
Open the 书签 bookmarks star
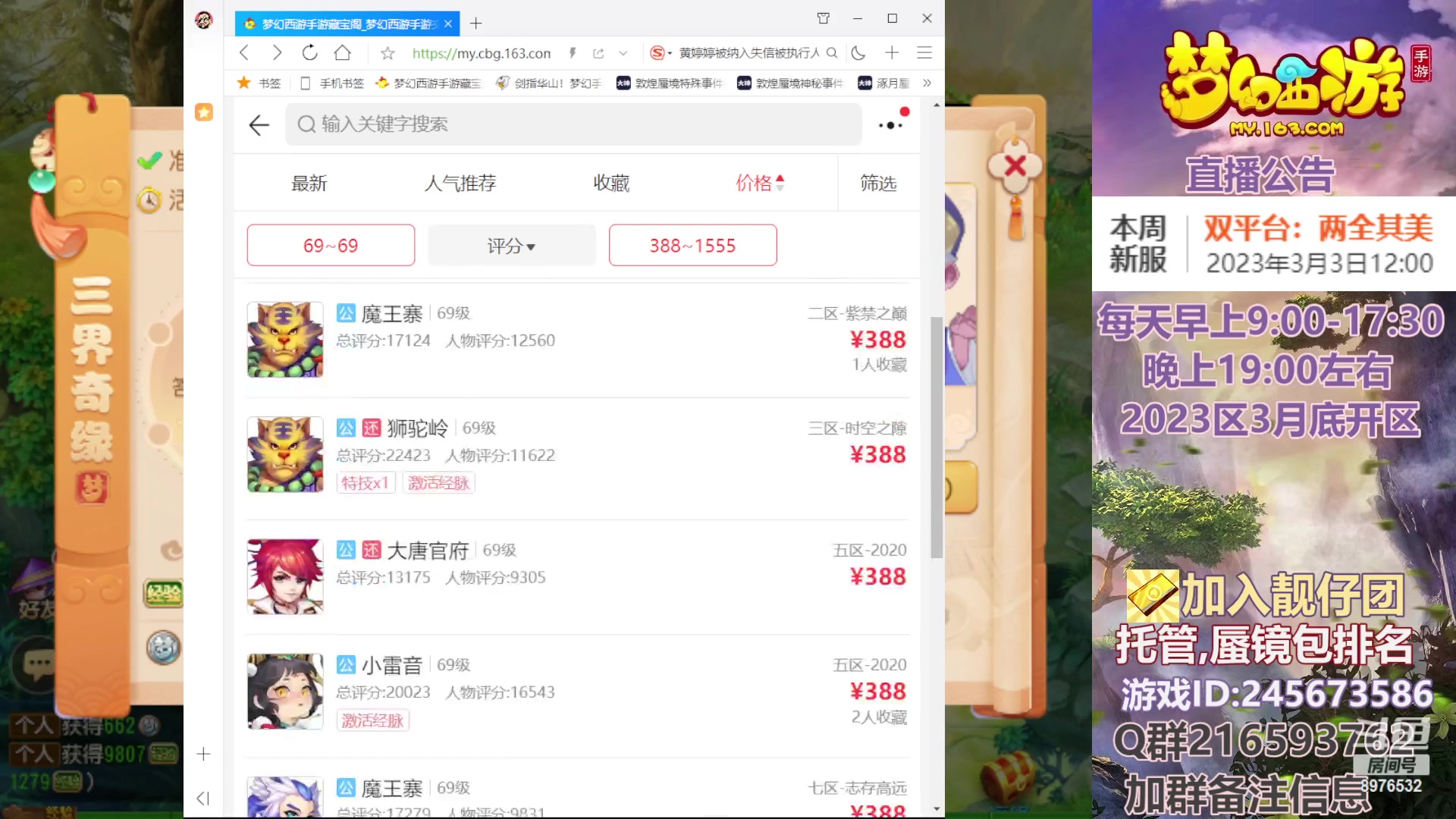tap(259, 83)
